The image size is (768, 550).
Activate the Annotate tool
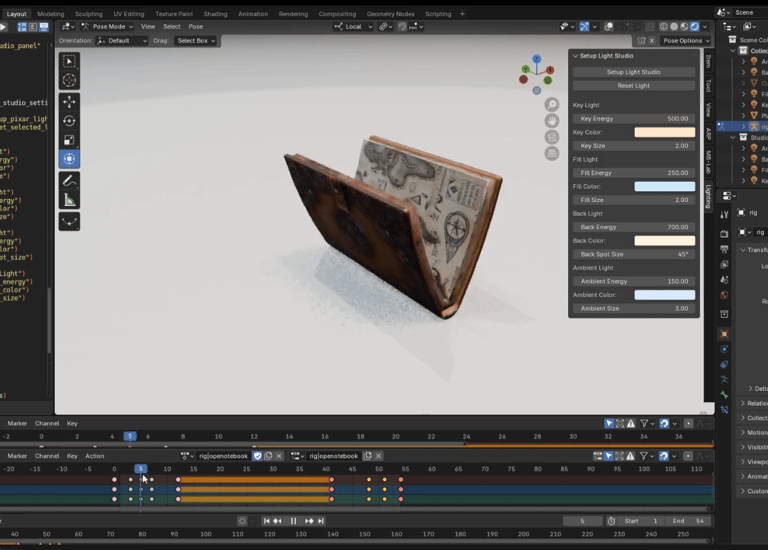click(69, 181)
